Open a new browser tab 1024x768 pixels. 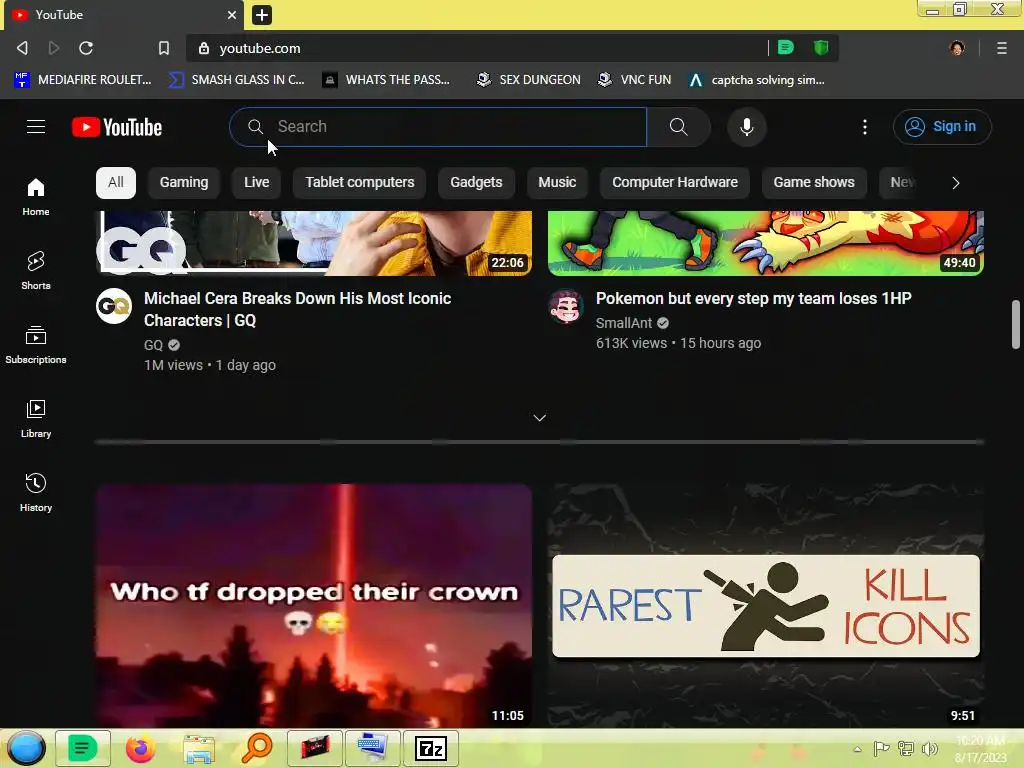tap(262, 14)
